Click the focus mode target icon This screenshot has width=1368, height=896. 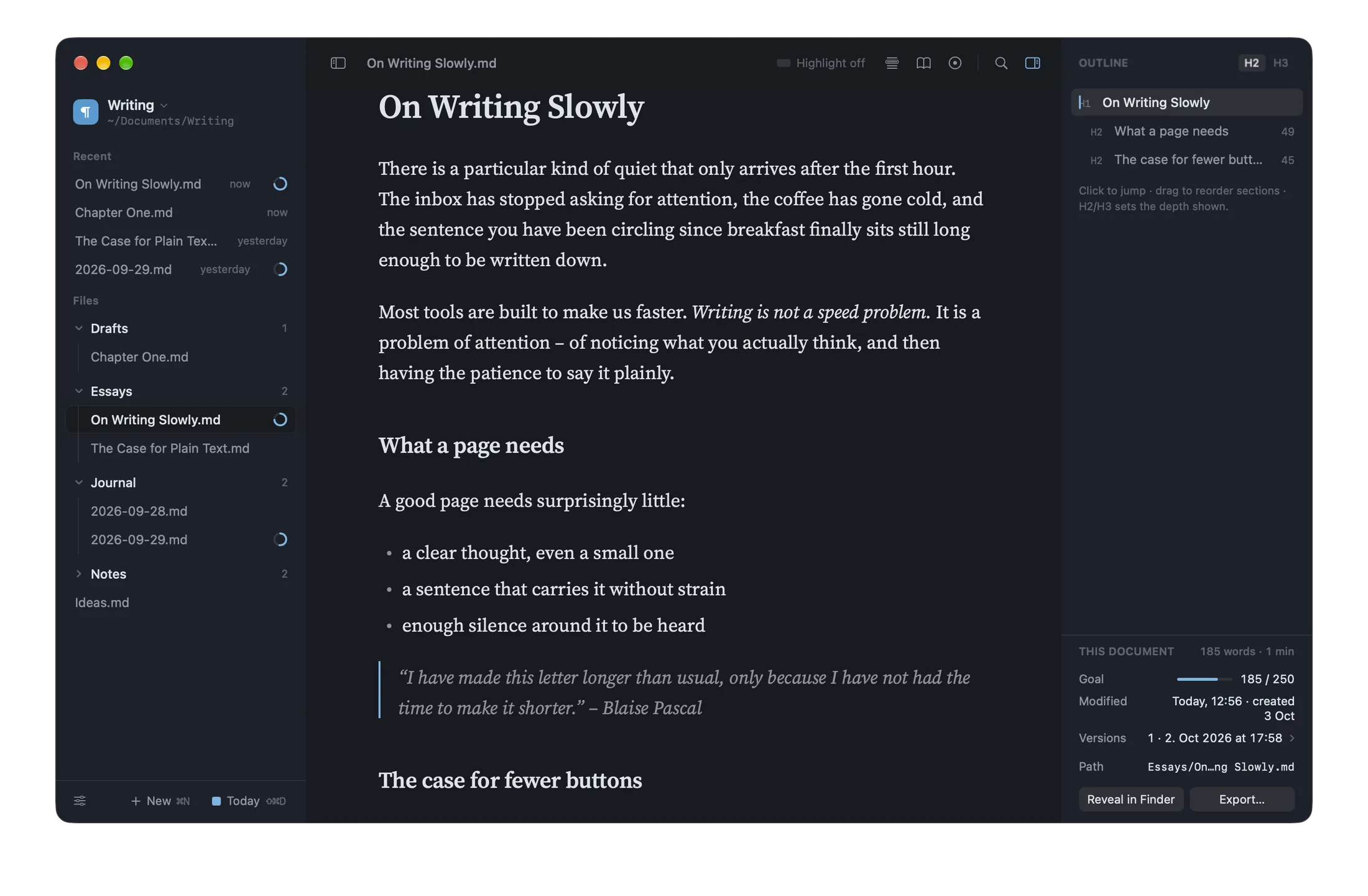955,63
